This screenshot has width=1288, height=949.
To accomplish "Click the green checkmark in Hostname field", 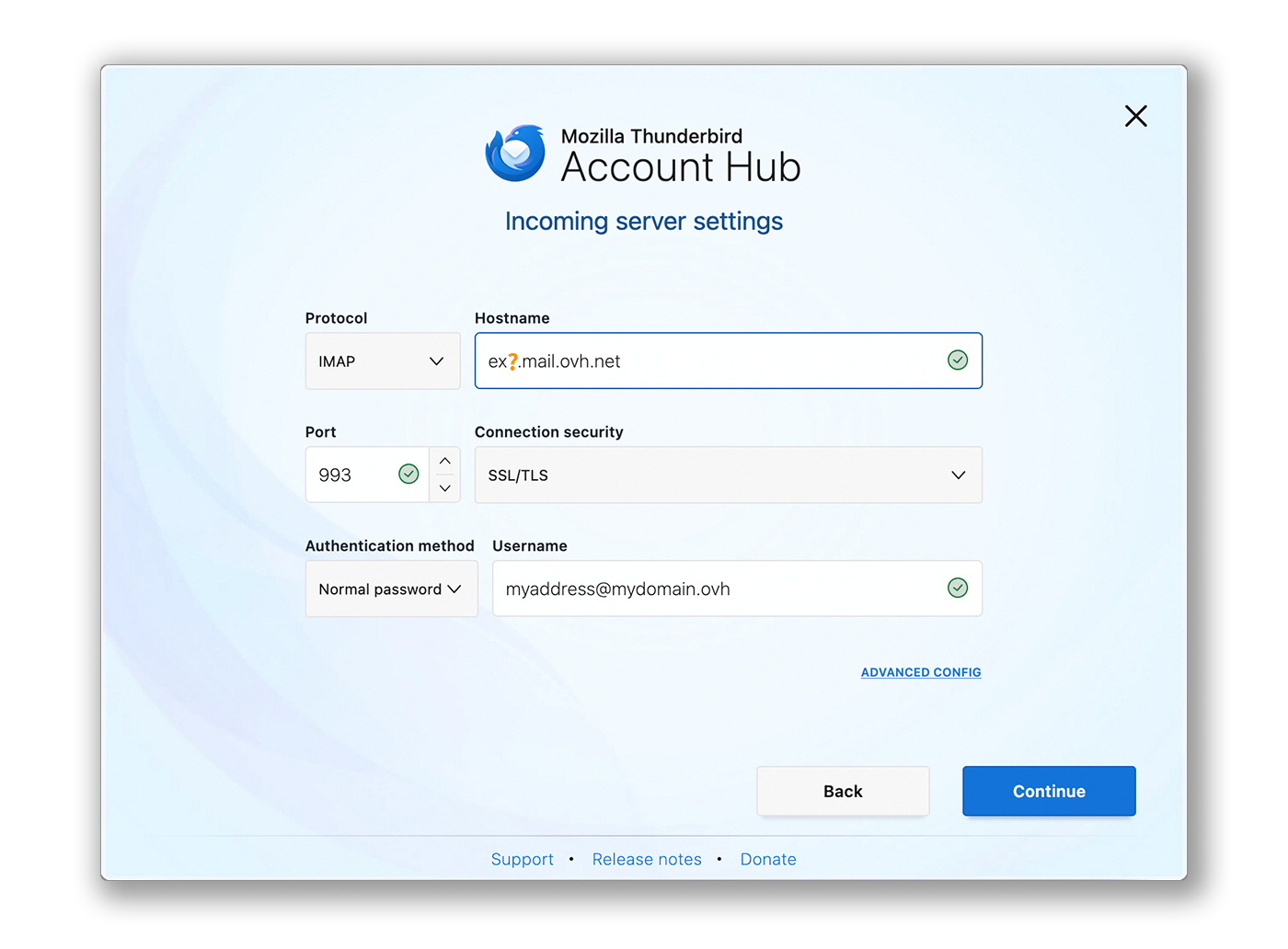I will 957,360.
